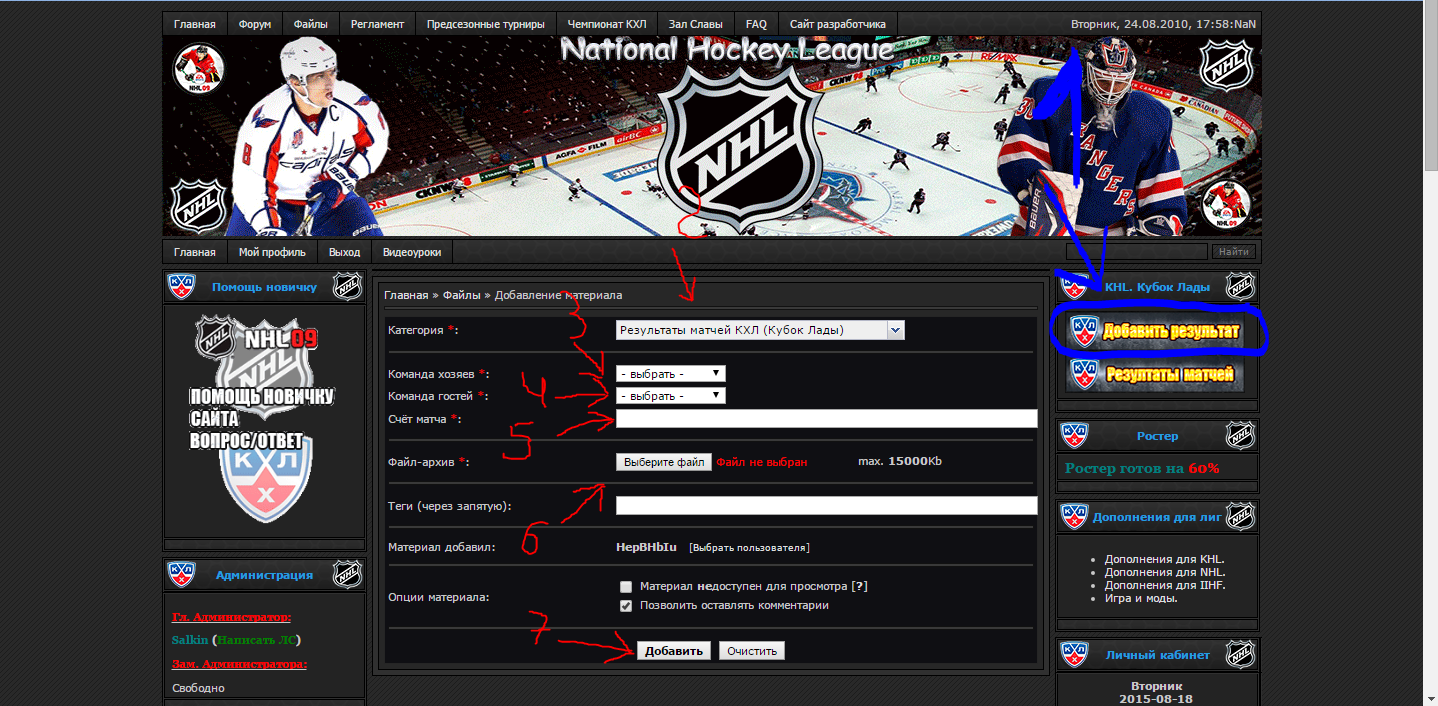
Task: Click the help question mark next to недоступен option
Action: [859, 586]
